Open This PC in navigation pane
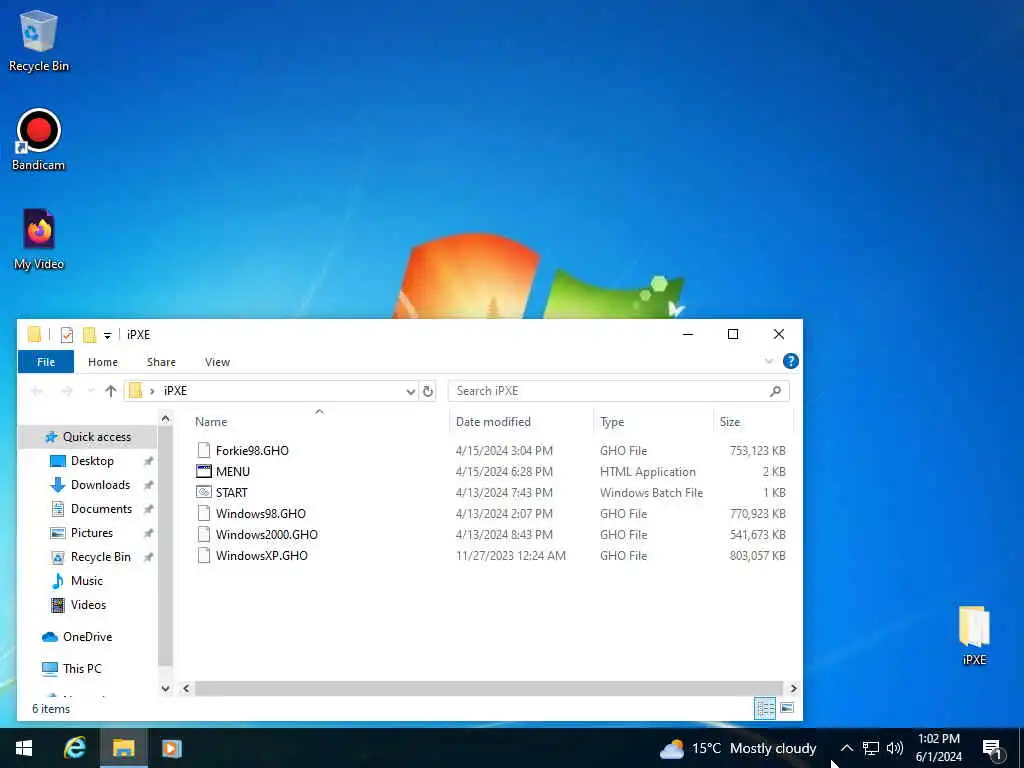The image size is (1024, 768). point(82,669)
